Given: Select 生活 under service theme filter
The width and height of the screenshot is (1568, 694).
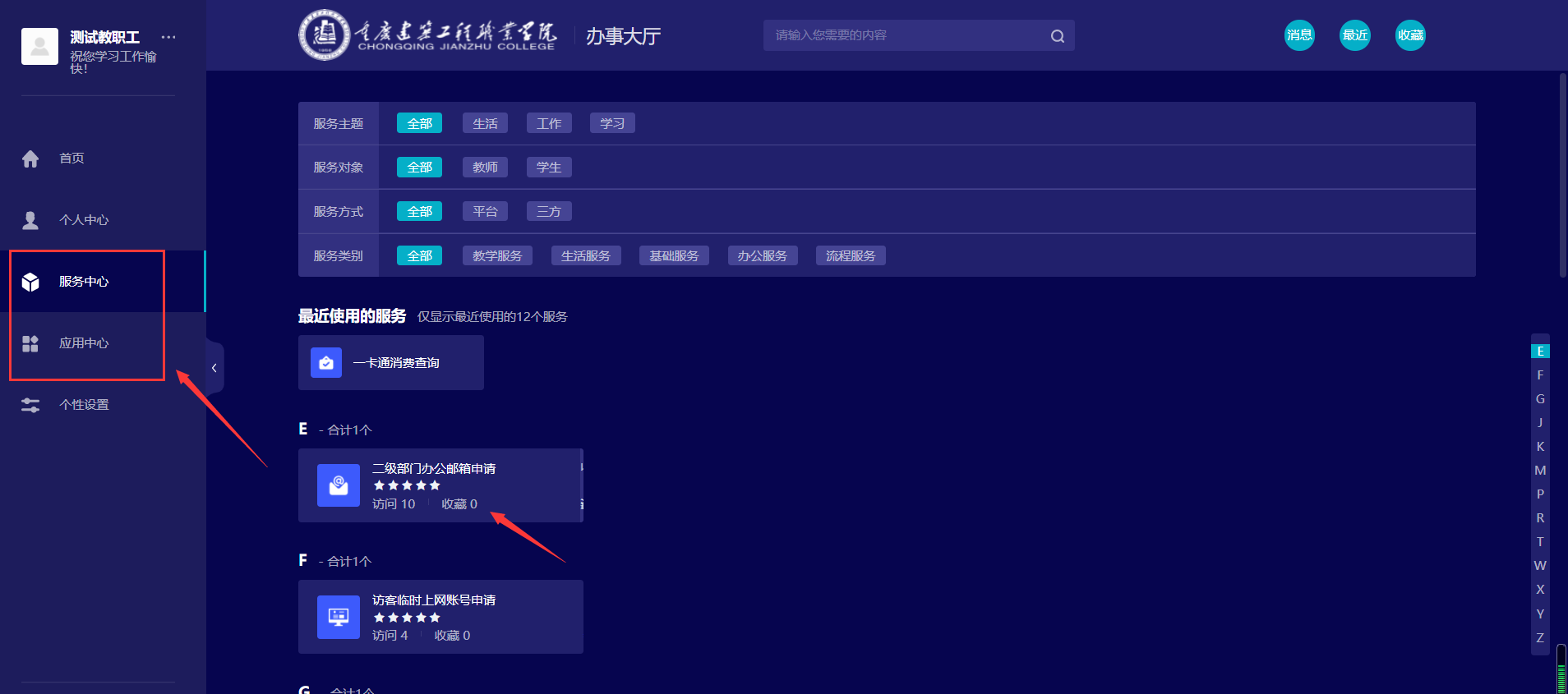Looking at the screenshot, I should point(485,123).
